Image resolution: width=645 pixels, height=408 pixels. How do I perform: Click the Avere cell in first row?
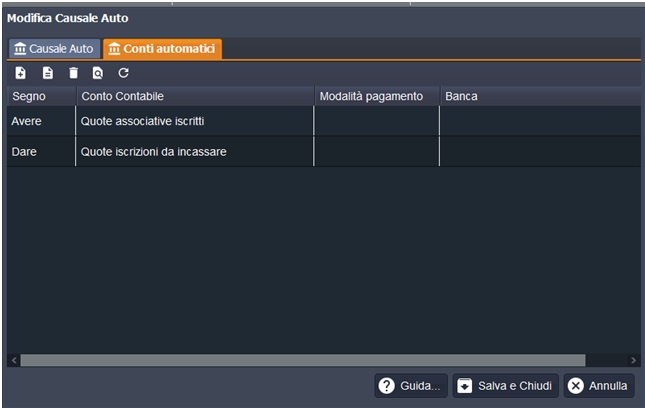click(x=41, y=121)
